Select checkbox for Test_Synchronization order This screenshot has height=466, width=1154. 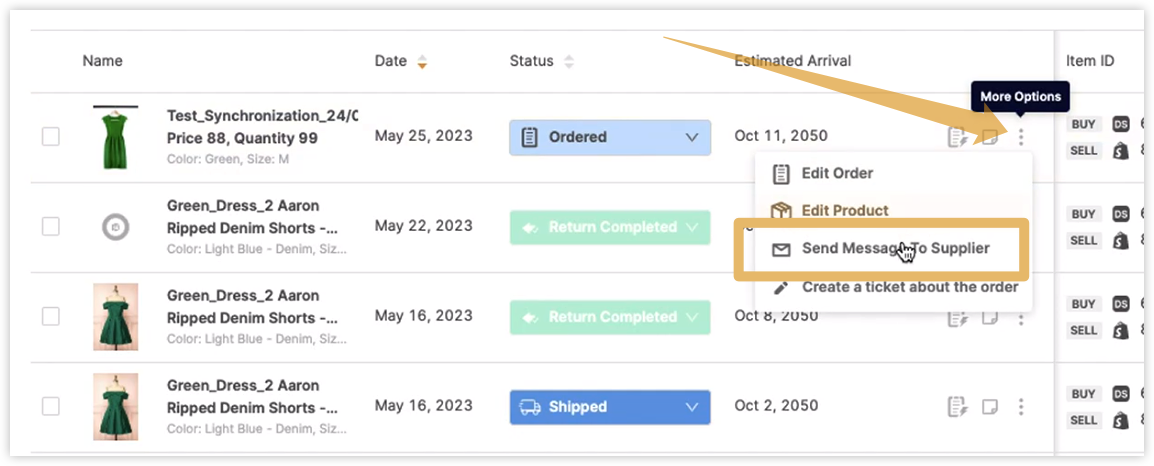[51, 137]
